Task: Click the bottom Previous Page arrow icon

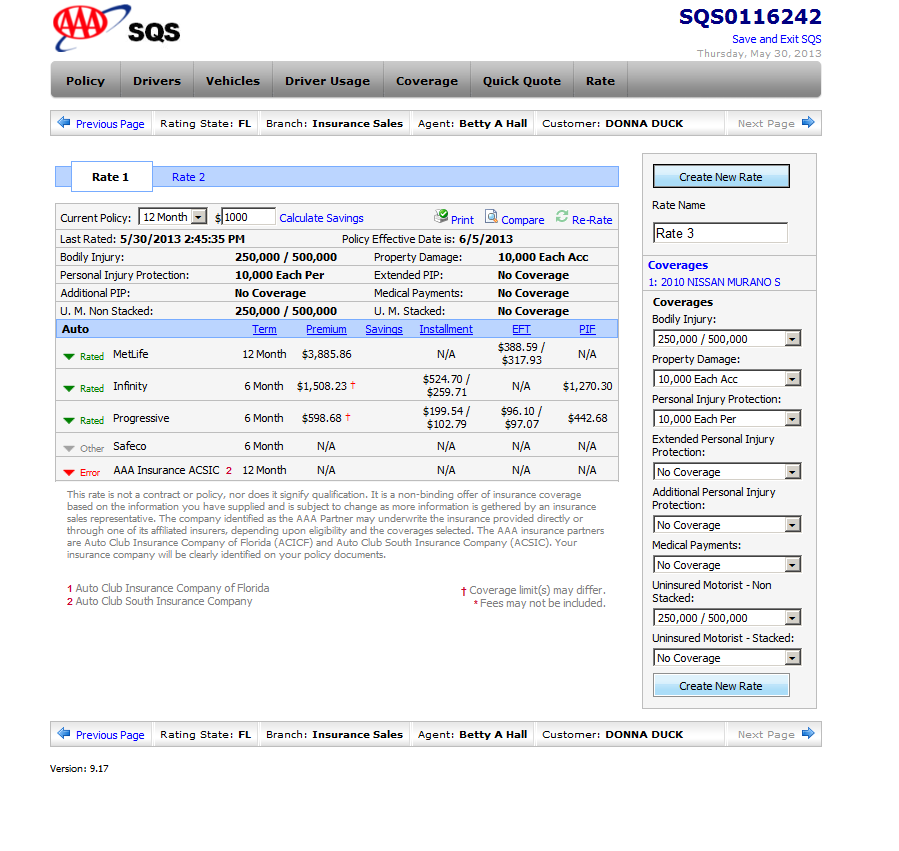Action: [64, 733]
